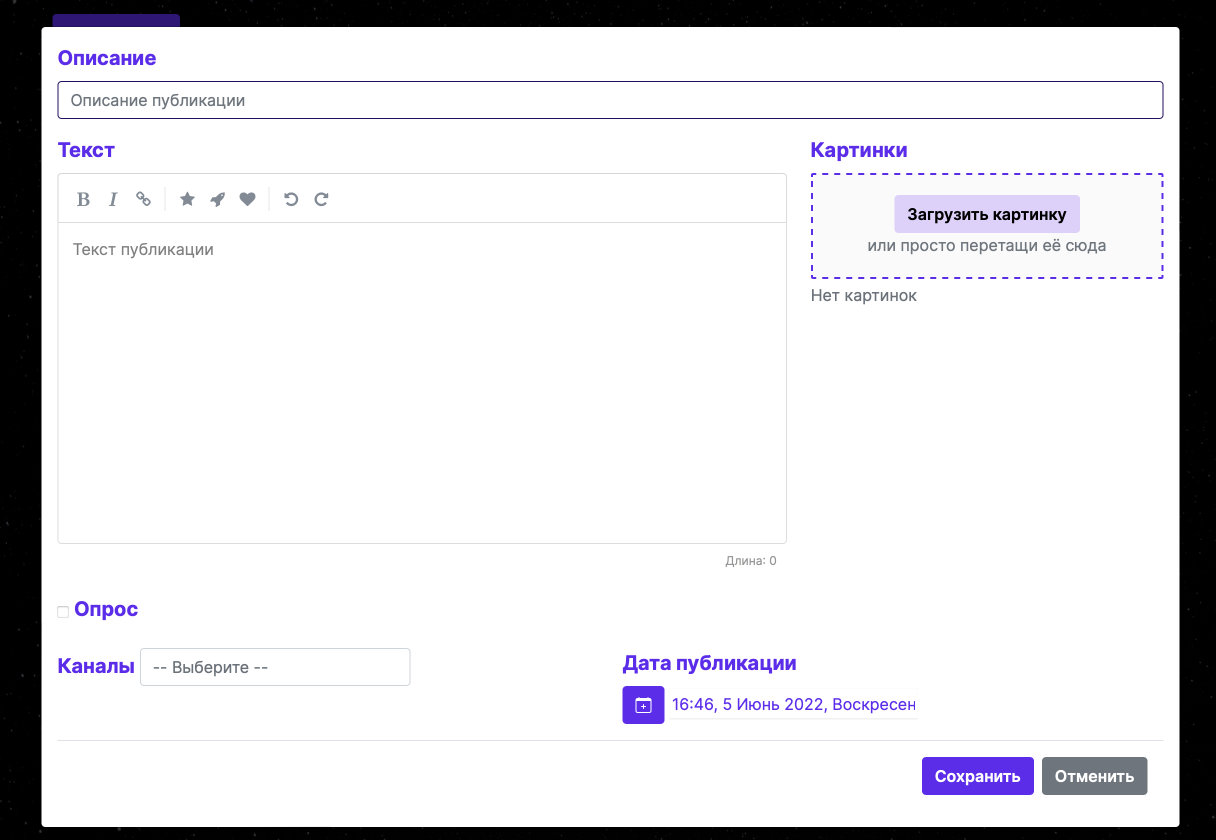
Task: Open the calendar picker for publication date
Action: tap(643, 705)
